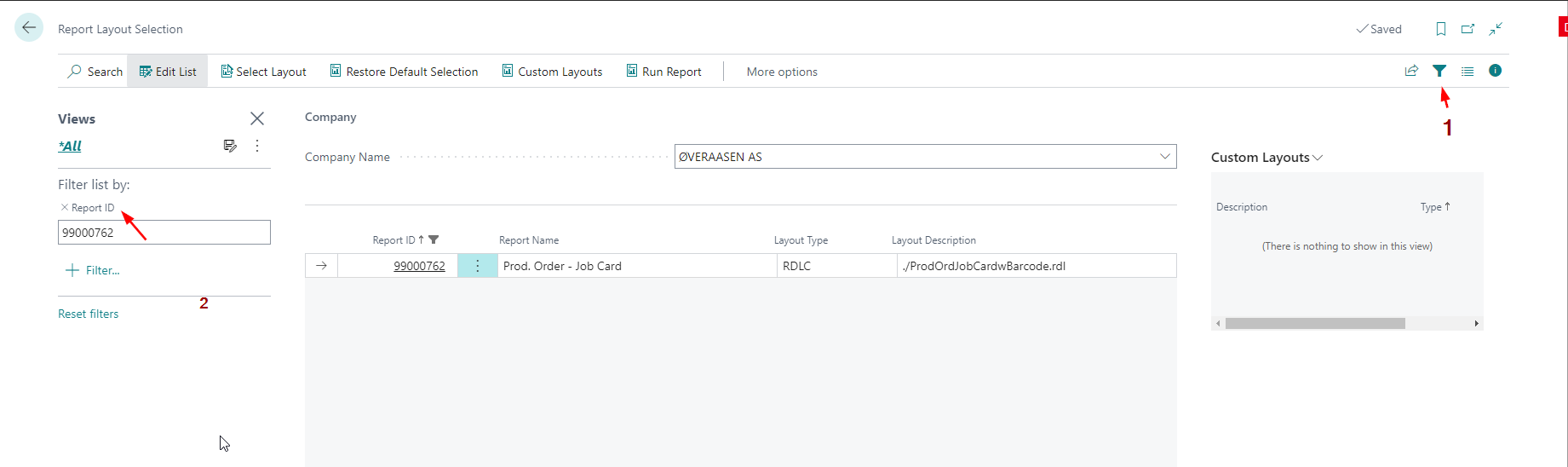Image resolution: width=1568 pixels, height=467 pixels.
Task: Close the Views filter pane
Action: pos(257,118)
